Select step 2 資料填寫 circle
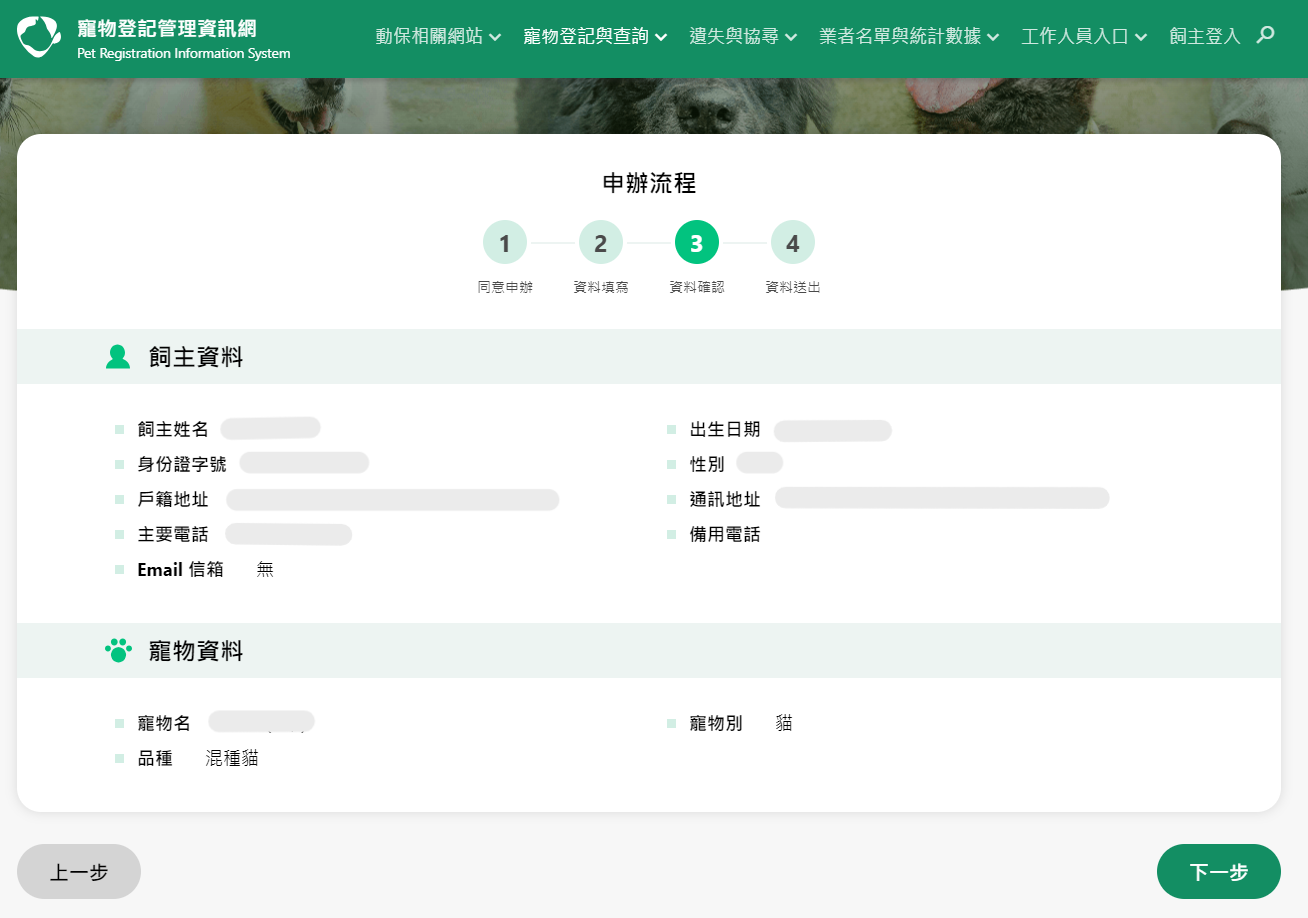 (601, 241)
